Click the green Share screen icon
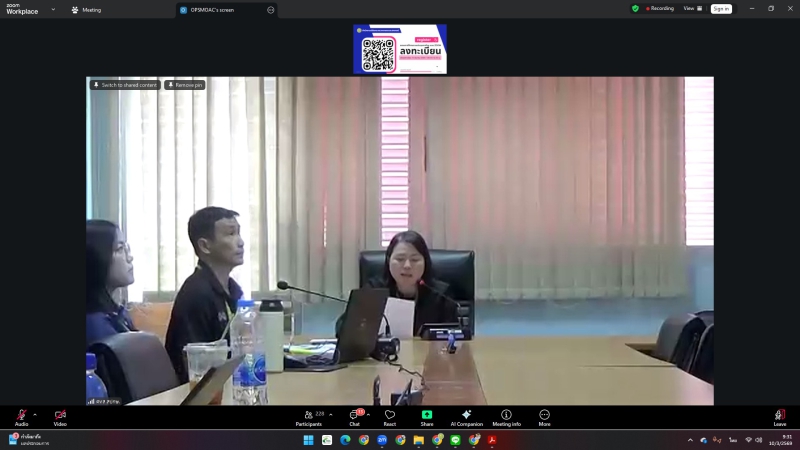This screenshot has height=450, width=800. (427, 414)
